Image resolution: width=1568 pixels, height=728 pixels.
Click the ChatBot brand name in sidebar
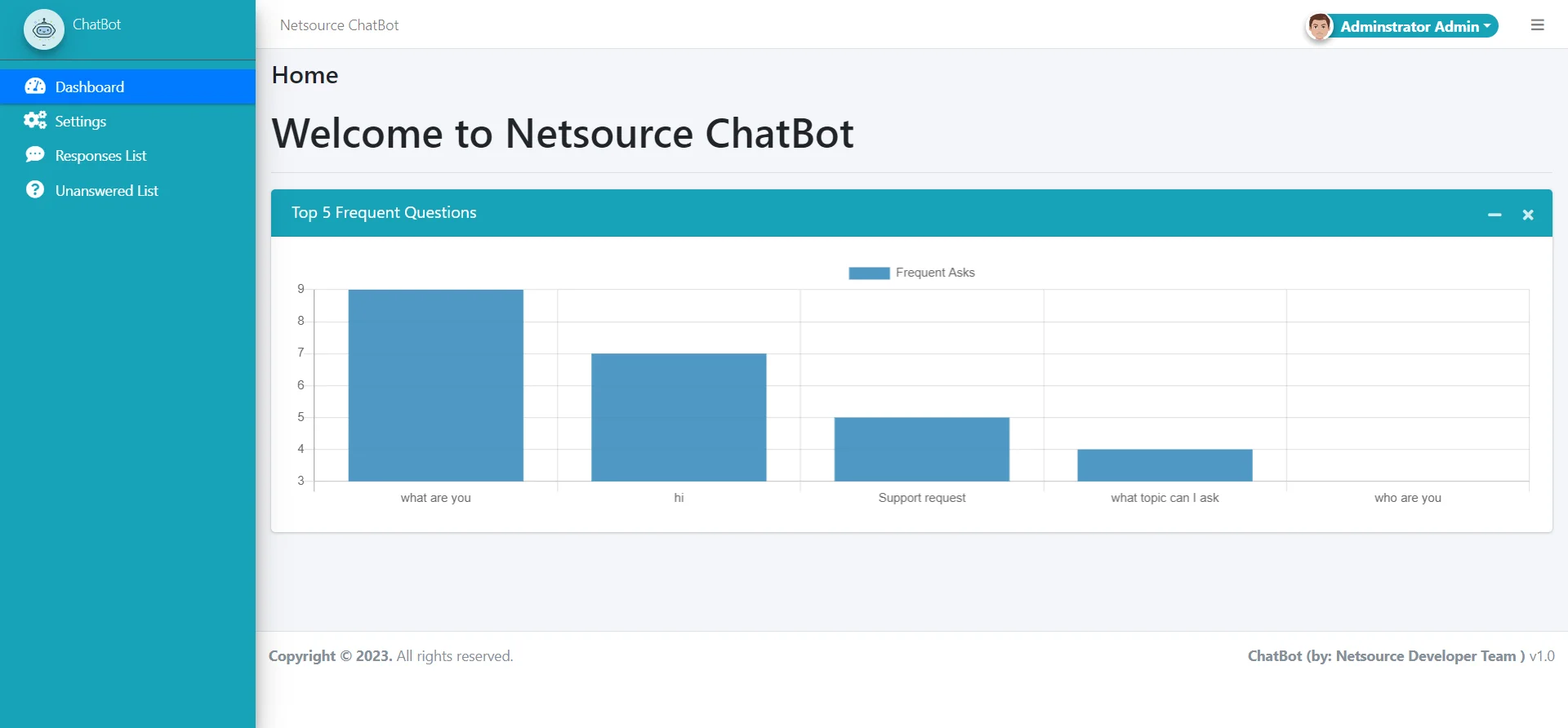(96, 24)
